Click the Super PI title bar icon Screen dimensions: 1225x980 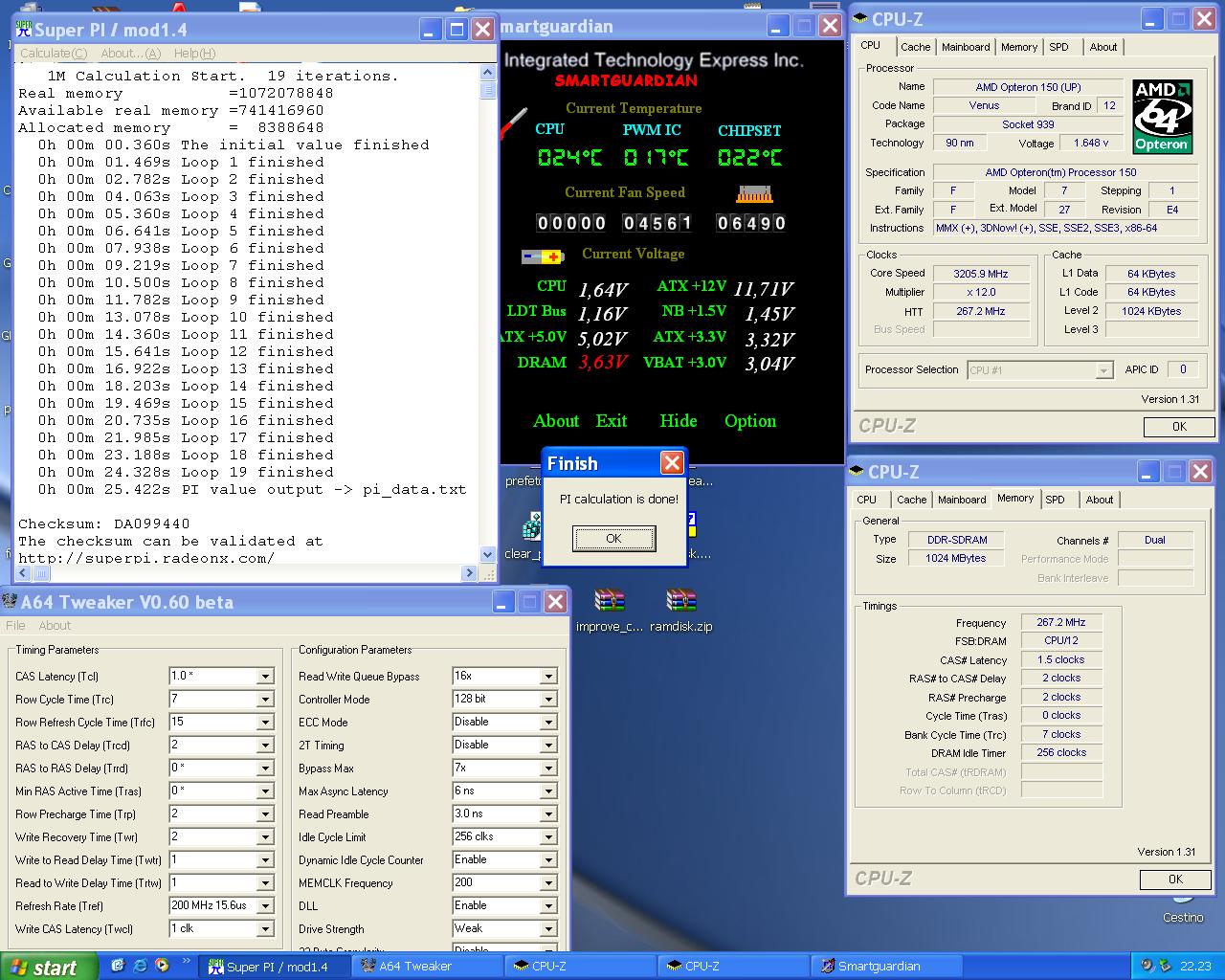[23, 30]
